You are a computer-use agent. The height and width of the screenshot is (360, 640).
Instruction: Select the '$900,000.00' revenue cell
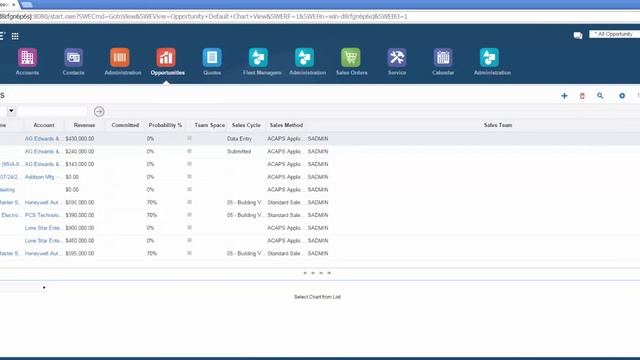[80, 228]
